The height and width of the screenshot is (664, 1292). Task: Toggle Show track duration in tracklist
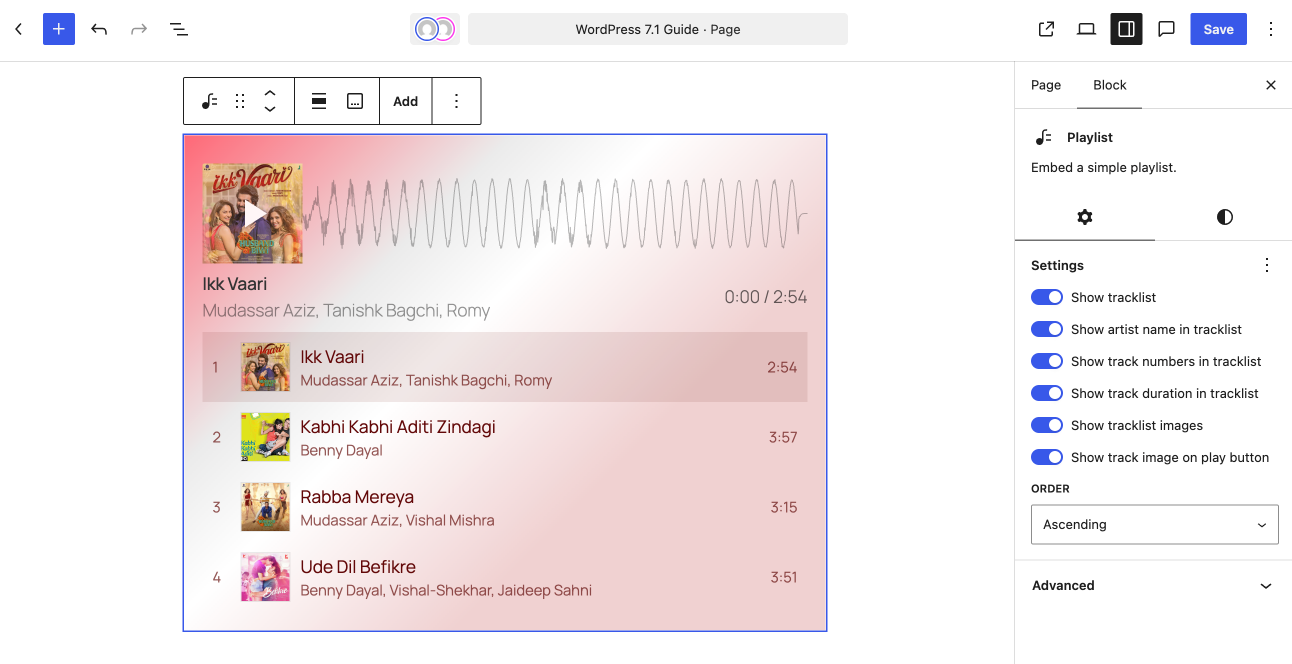click(x=1047, y=393)
